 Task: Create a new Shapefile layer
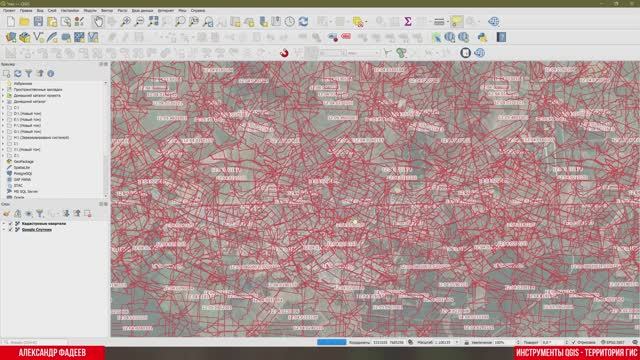click(38, 38)
